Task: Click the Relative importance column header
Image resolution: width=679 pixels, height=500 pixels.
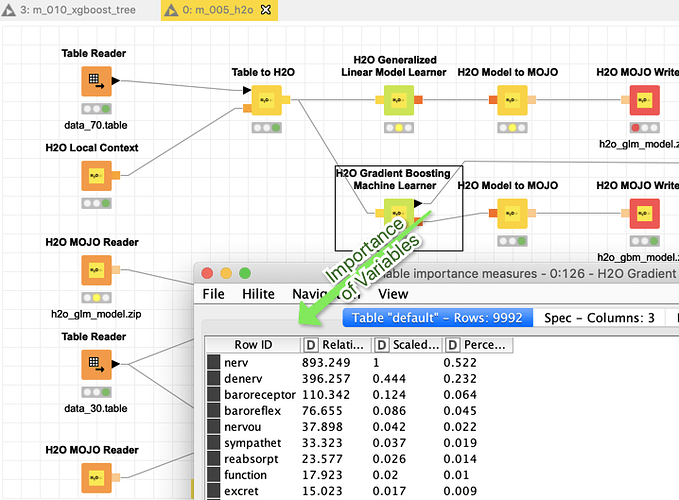Action: (x=334, y=345)
